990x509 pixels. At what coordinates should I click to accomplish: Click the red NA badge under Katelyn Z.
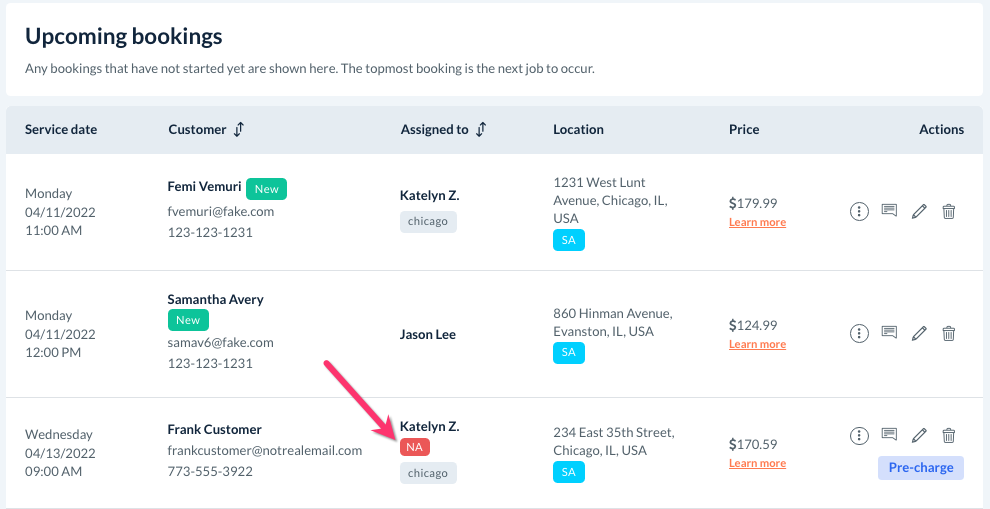[415, 447]
